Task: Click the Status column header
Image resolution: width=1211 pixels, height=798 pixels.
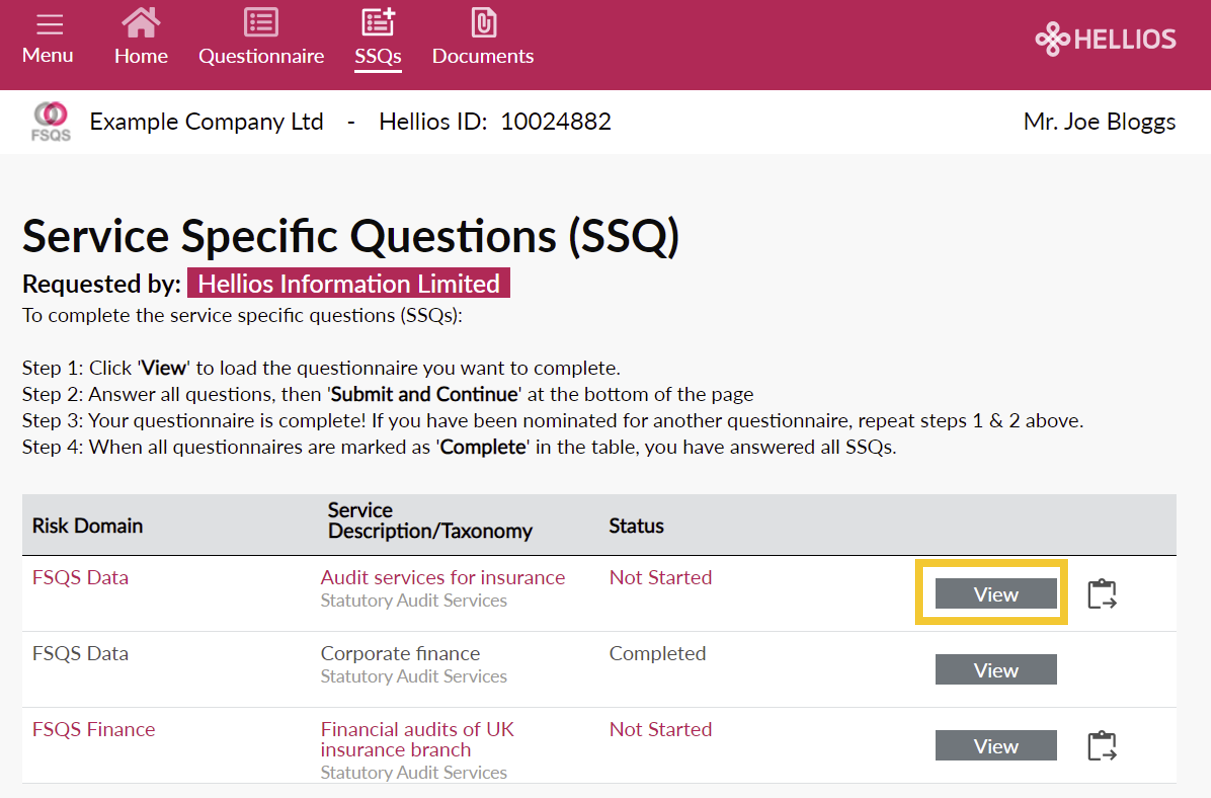Action: click(x=637, y=526)
